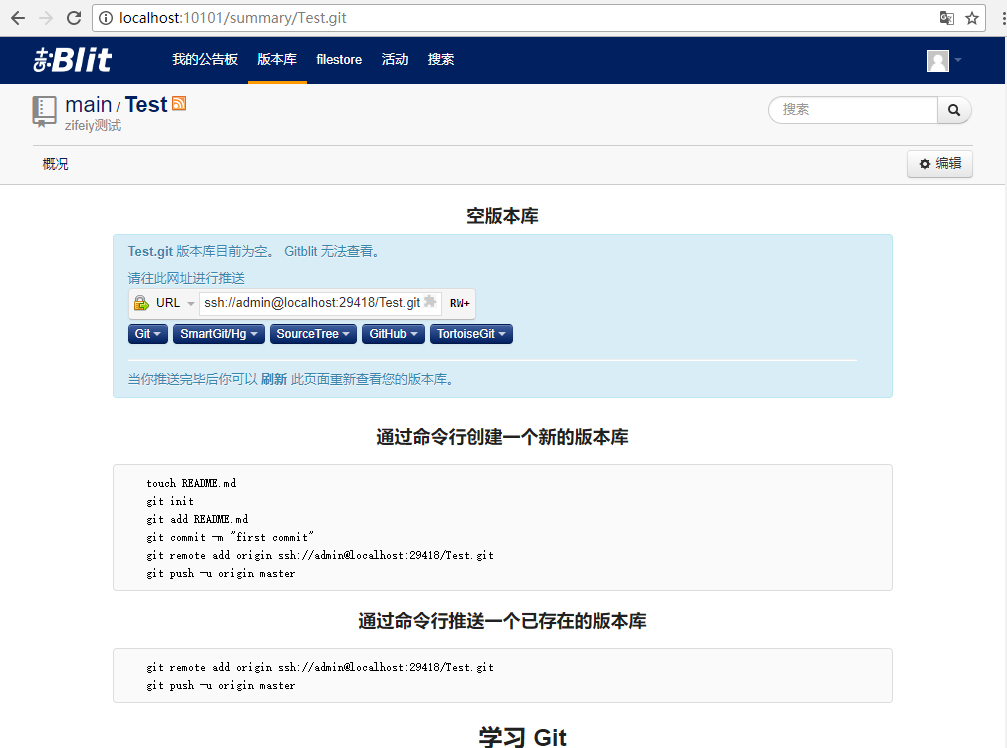This screenshot has width=1007, height=748.
Task: Click the 学习 Git heading
Action: [522, 736]
